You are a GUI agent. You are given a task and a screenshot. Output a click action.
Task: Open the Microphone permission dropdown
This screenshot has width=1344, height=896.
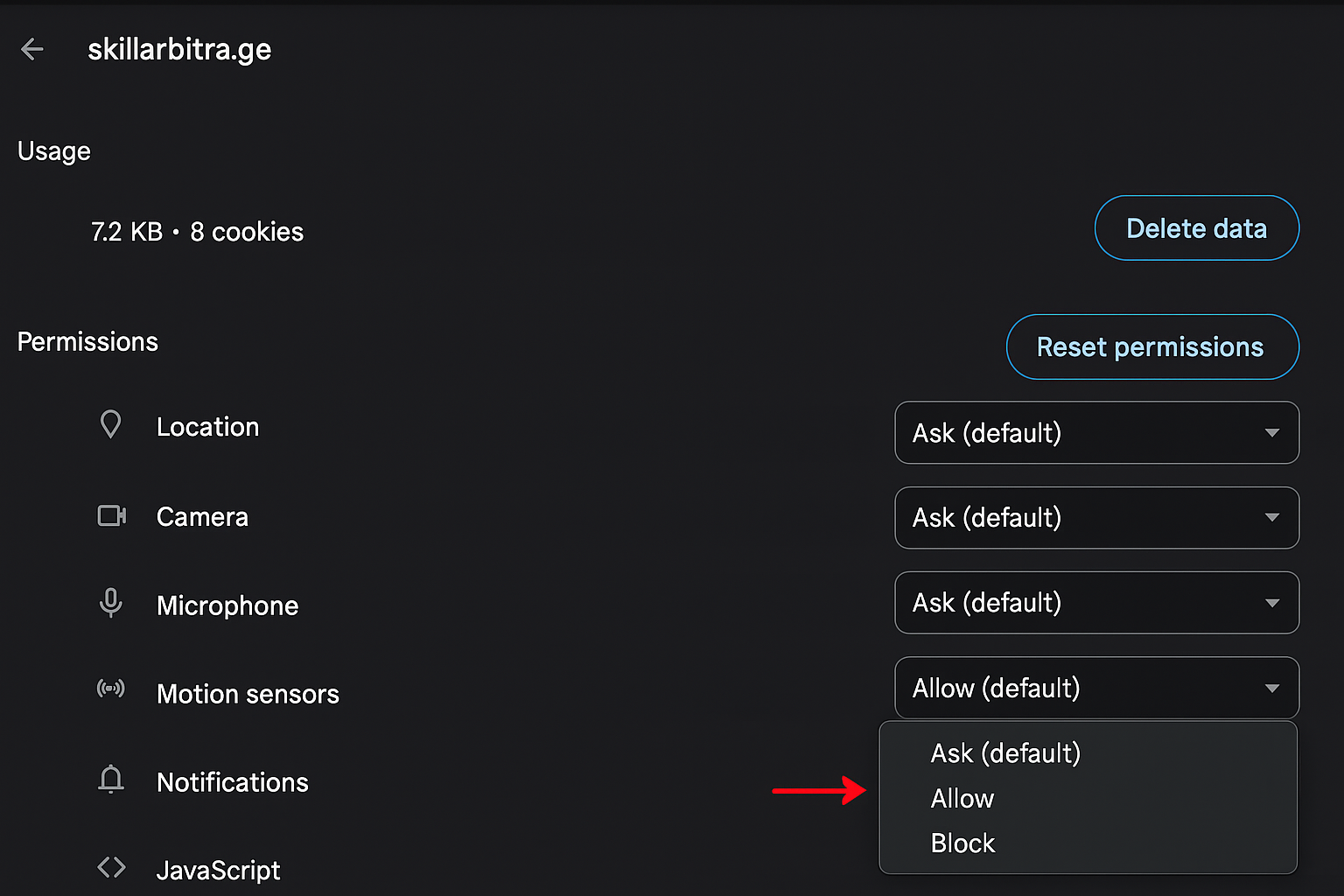pos(1096,602)
